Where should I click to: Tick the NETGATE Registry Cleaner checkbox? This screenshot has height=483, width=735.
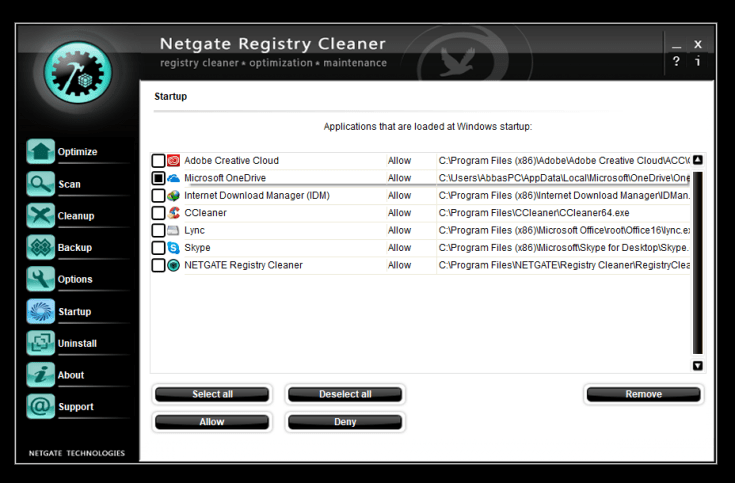click(158, 265)
